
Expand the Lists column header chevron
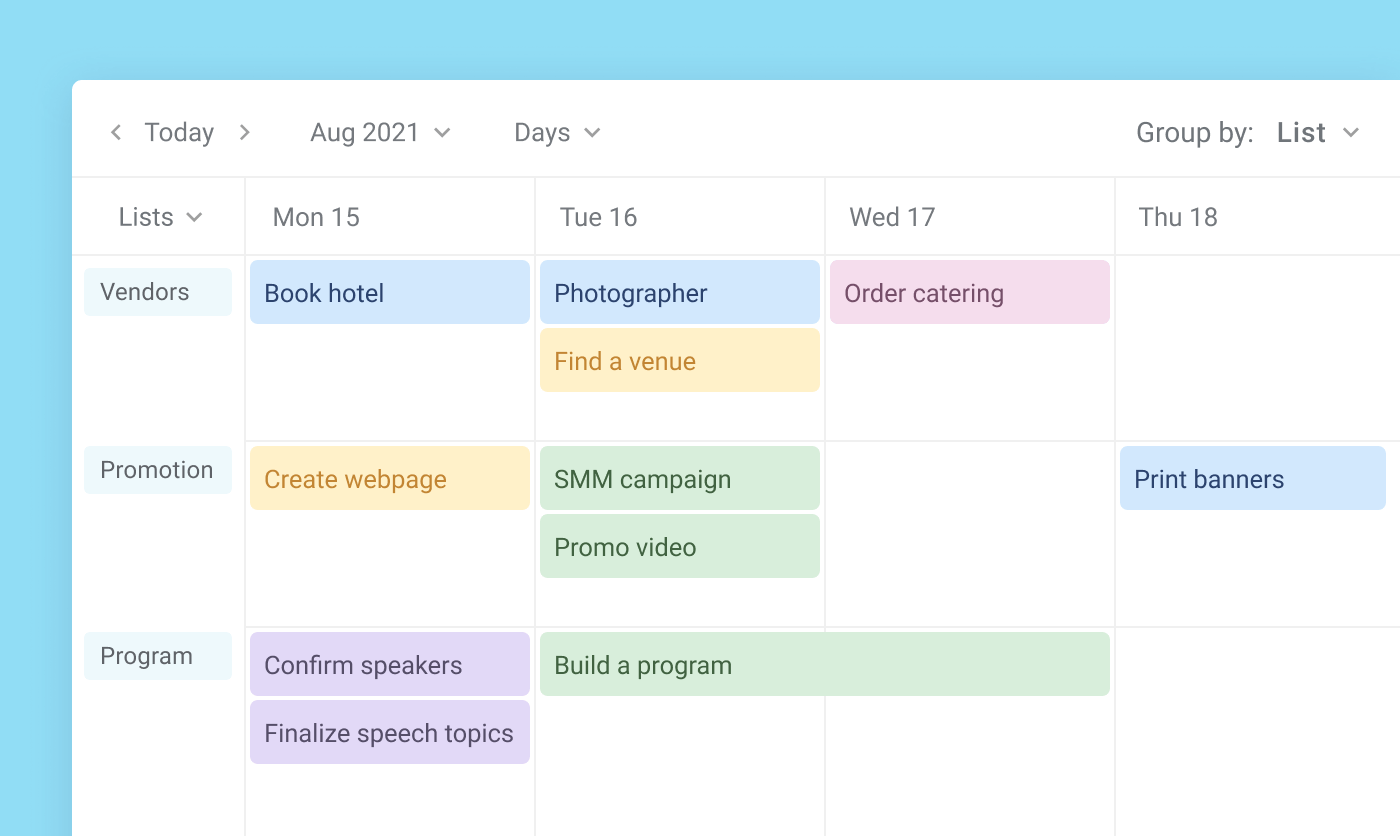click(x=194, y=218)
